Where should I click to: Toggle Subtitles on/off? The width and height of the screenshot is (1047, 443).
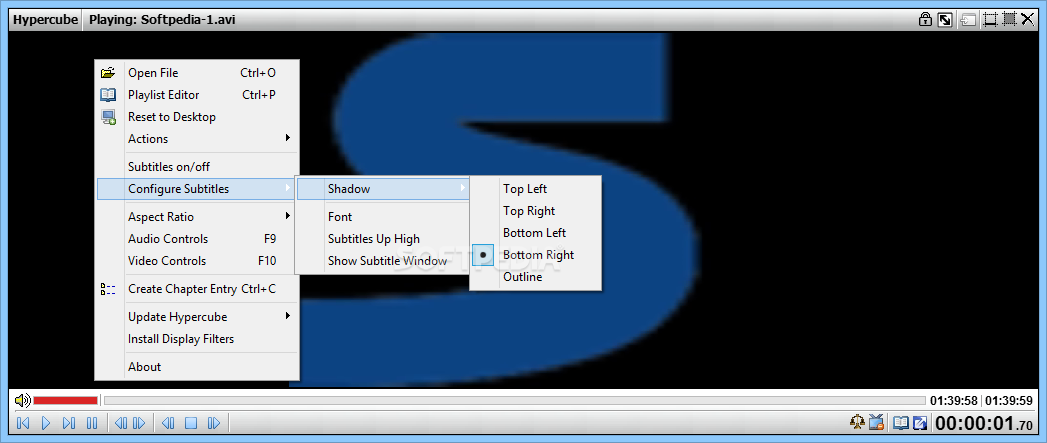(197, 167)
